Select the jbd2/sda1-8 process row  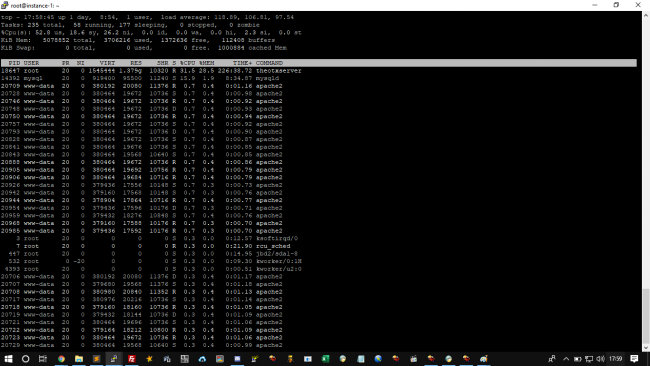point(149,254)
